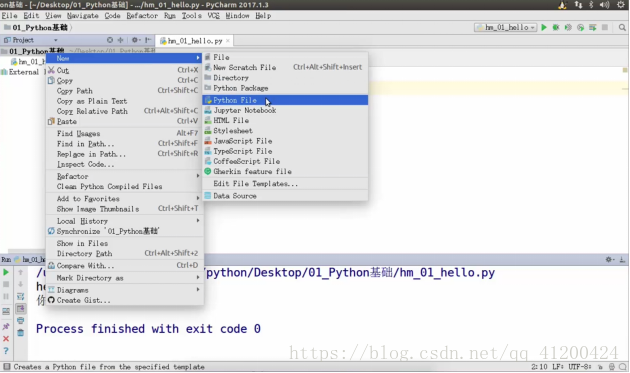Click the Project panel settings gear
Viewport: 630px width, 373px height.
[135, 40]
